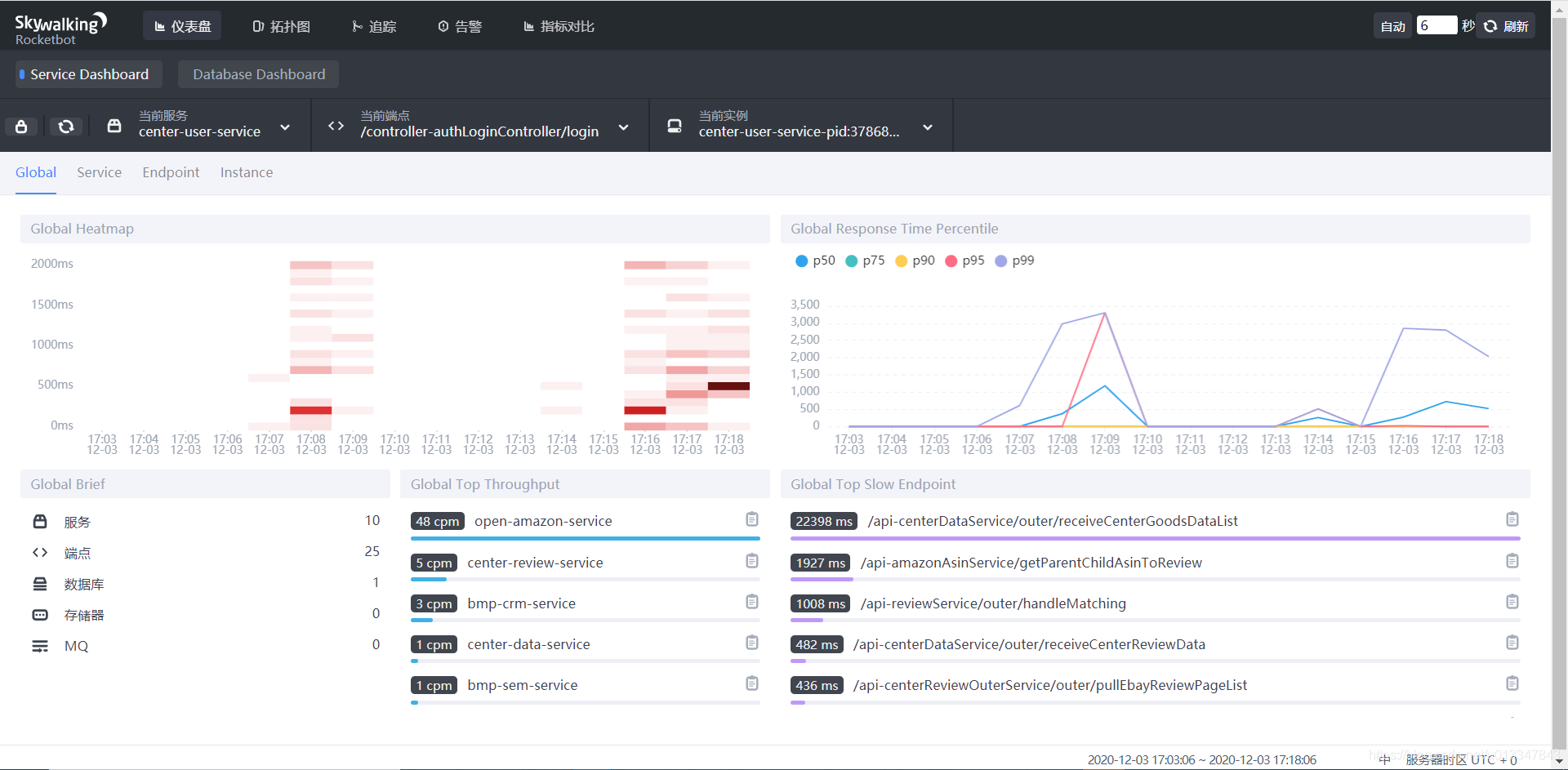Copy getParentChildAsinToReview endpoint via clipboard icon
1568x770 pixels.
[x=1512, y=561]
